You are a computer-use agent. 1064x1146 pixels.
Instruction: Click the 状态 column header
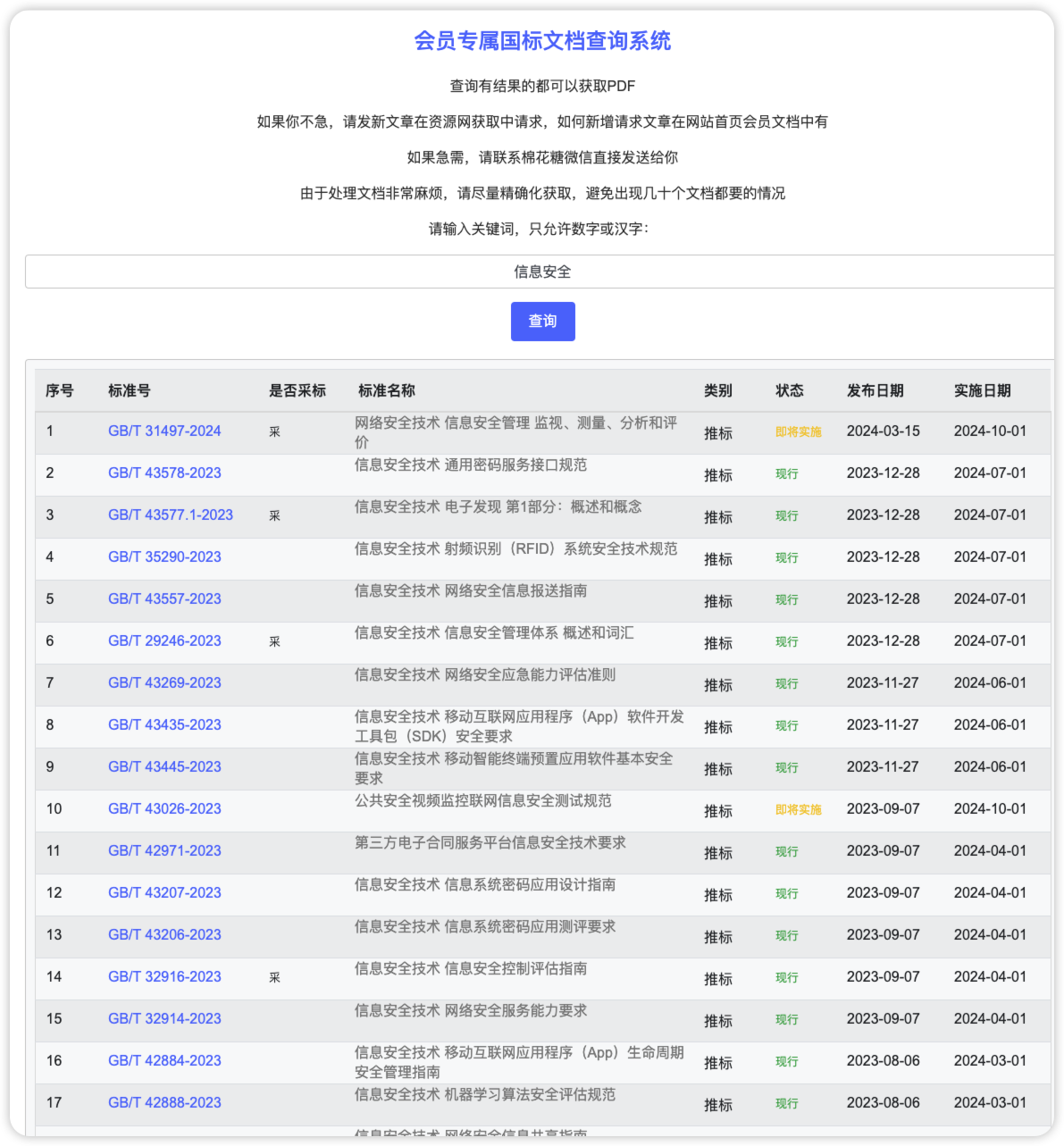click(x=790, y=390)
